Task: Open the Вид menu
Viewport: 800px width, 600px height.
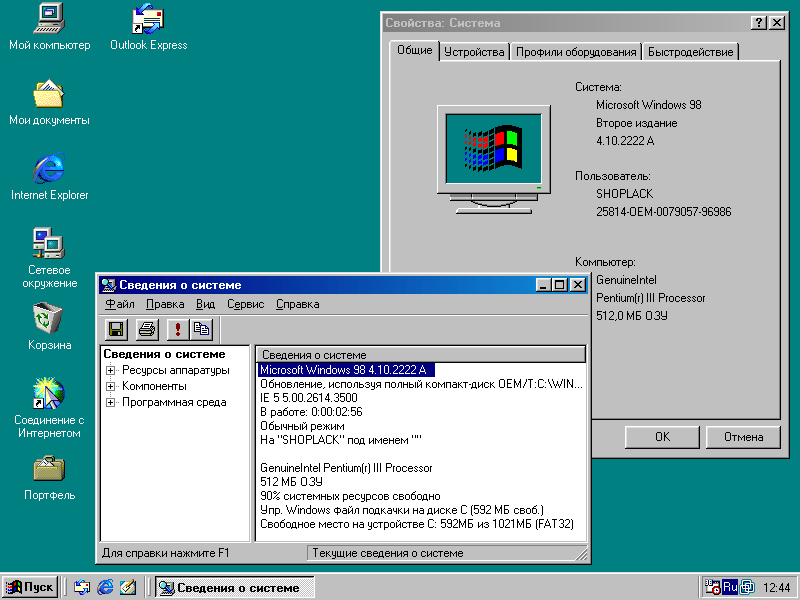Action: tap(206, 304)
